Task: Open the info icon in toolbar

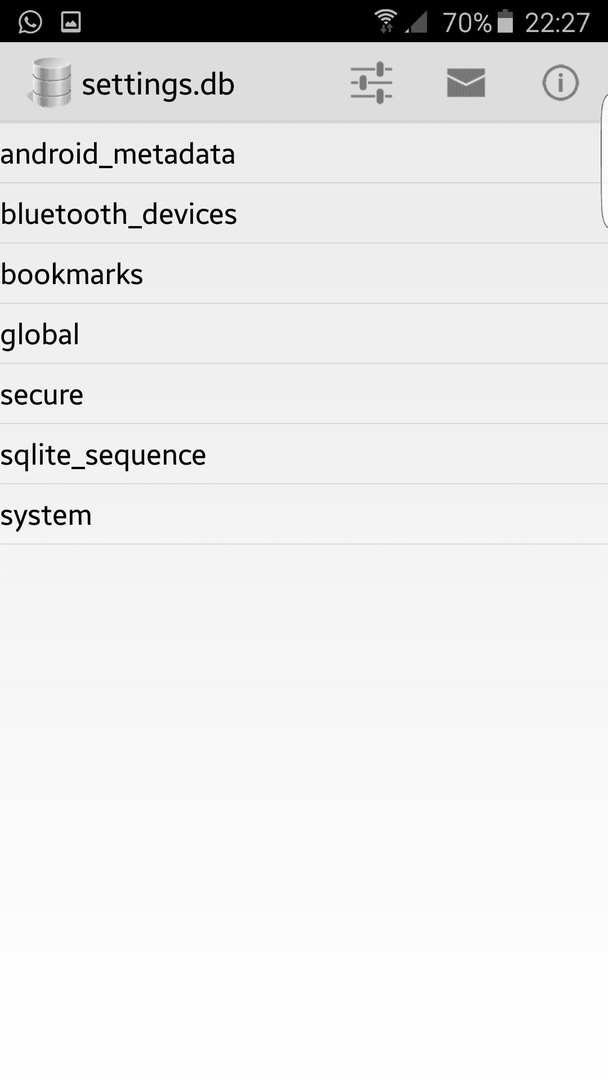Action: 560,83
